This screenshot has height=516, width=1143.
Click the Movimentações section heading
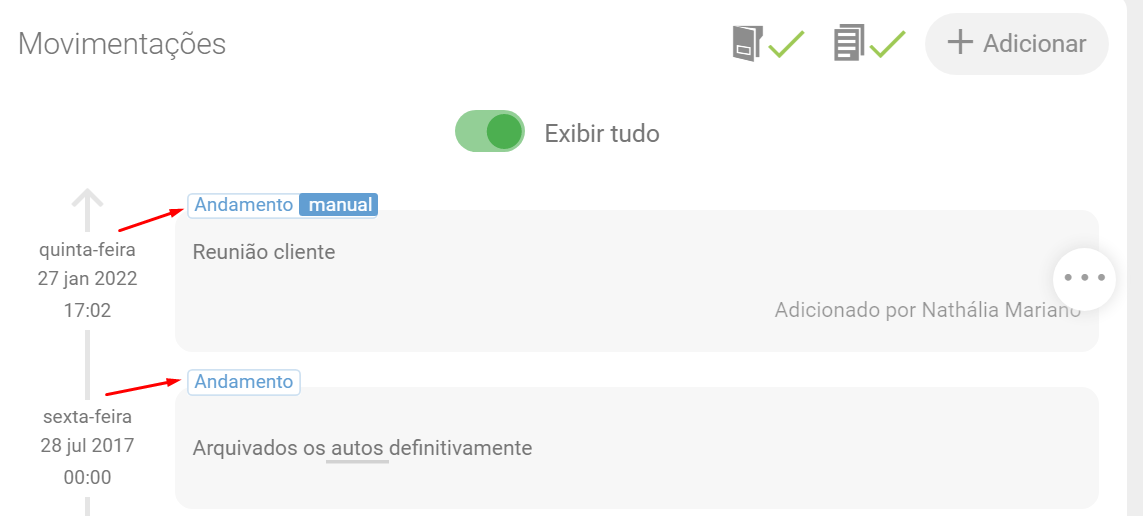pyautogui.click(x=122, y=44)
